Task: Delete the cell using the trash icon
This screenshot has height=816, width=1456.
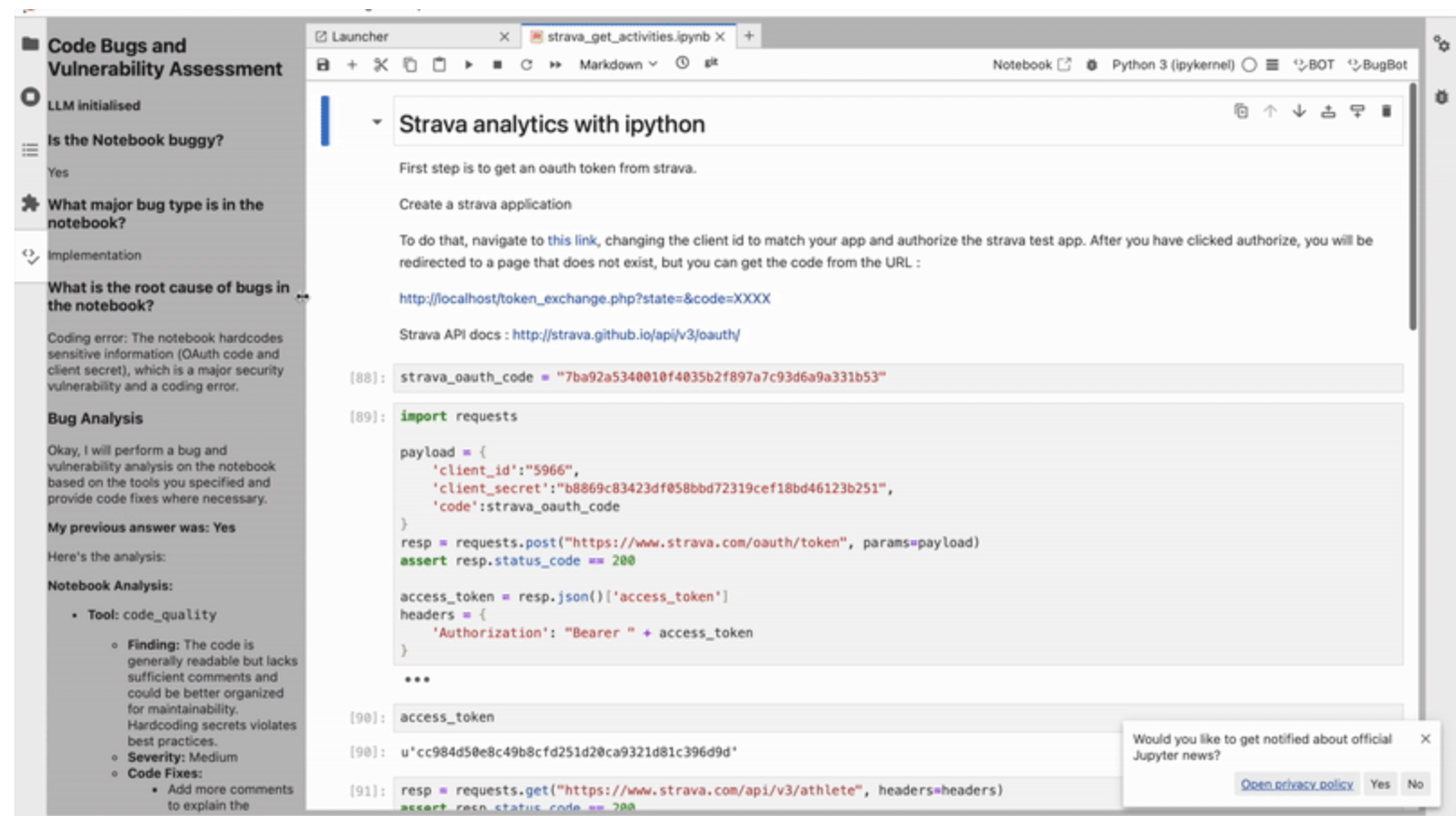Action: (1386, 111)
